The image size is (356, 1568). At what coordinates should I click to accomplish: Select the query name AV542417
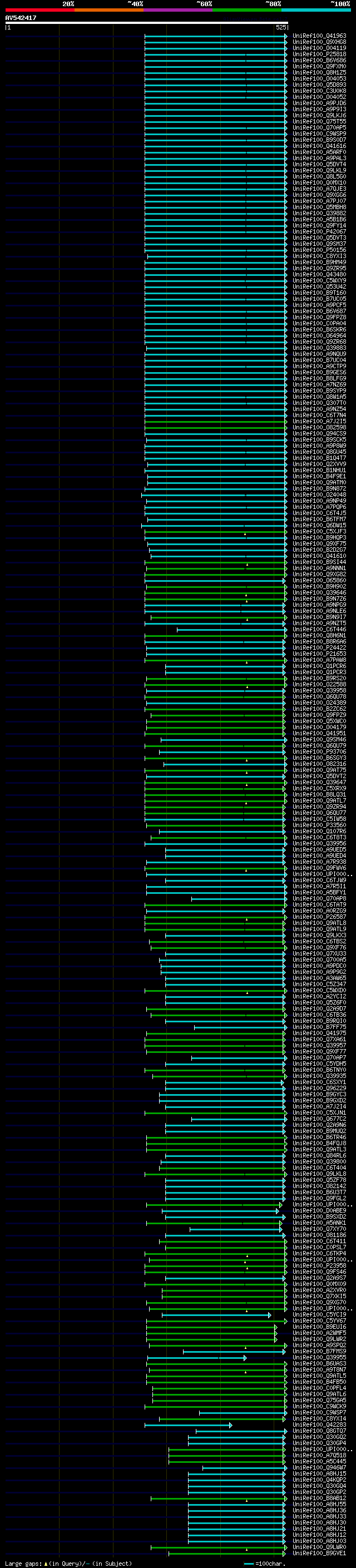click(x=21, y=18)
